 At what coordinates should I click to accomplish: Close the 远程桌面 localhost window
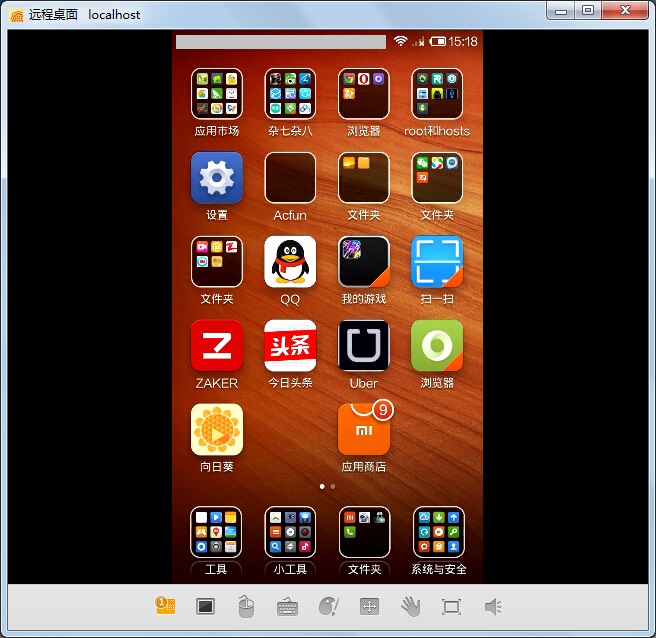pyautogui.click(x=625, y=10)
